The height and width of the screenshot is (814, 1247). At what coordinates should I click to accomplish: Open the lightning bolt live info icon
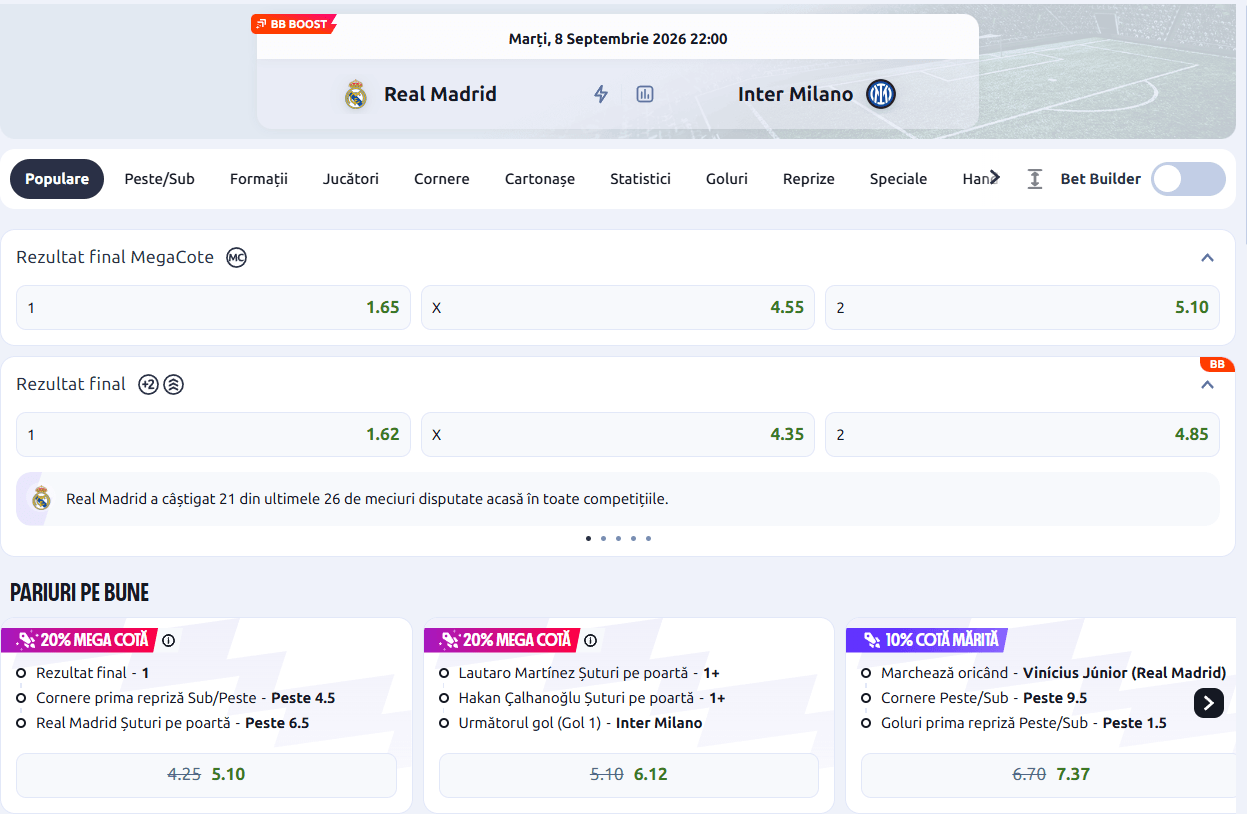click(601, 94)
